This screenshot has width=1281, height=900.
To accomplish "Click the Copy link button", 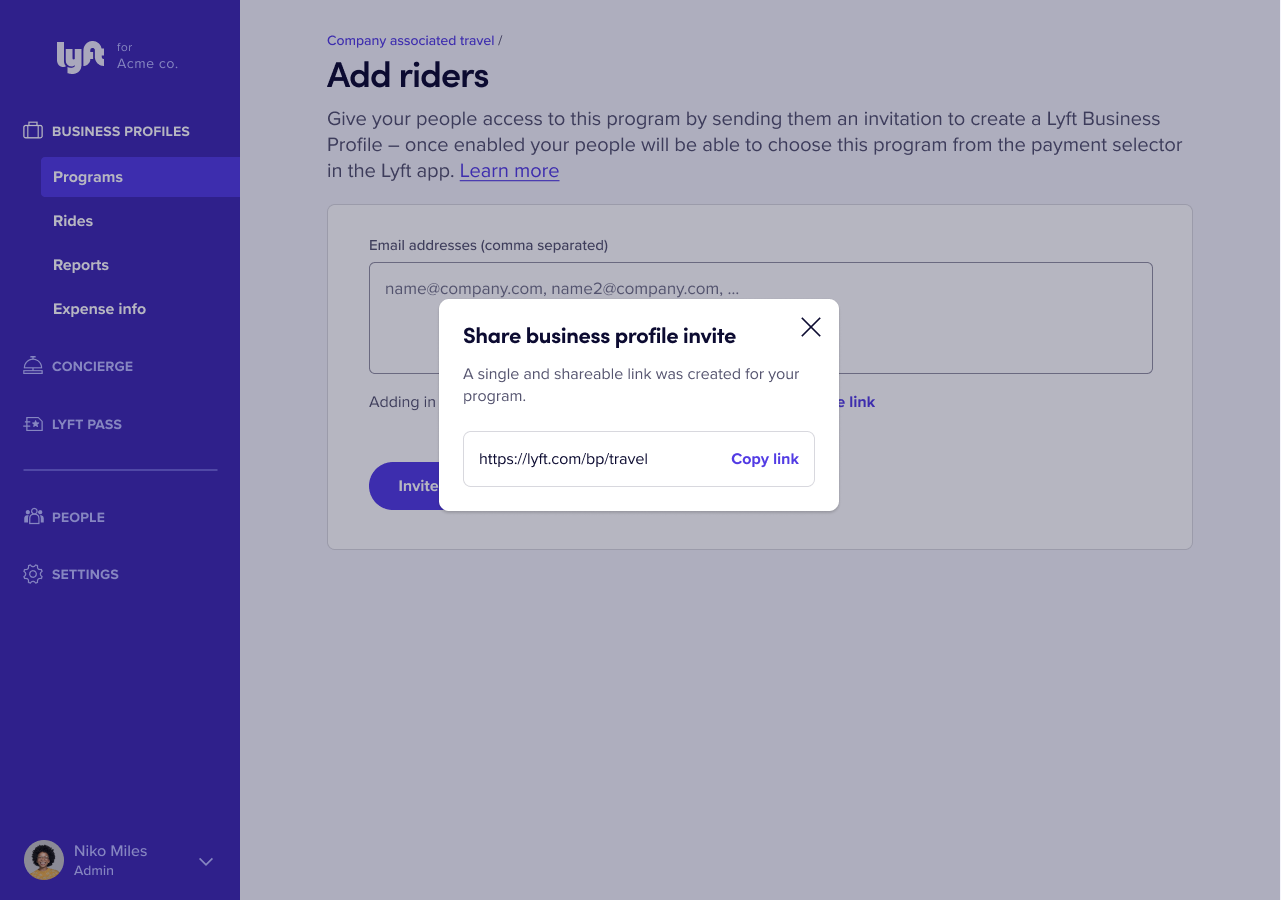I will point(765,459).
